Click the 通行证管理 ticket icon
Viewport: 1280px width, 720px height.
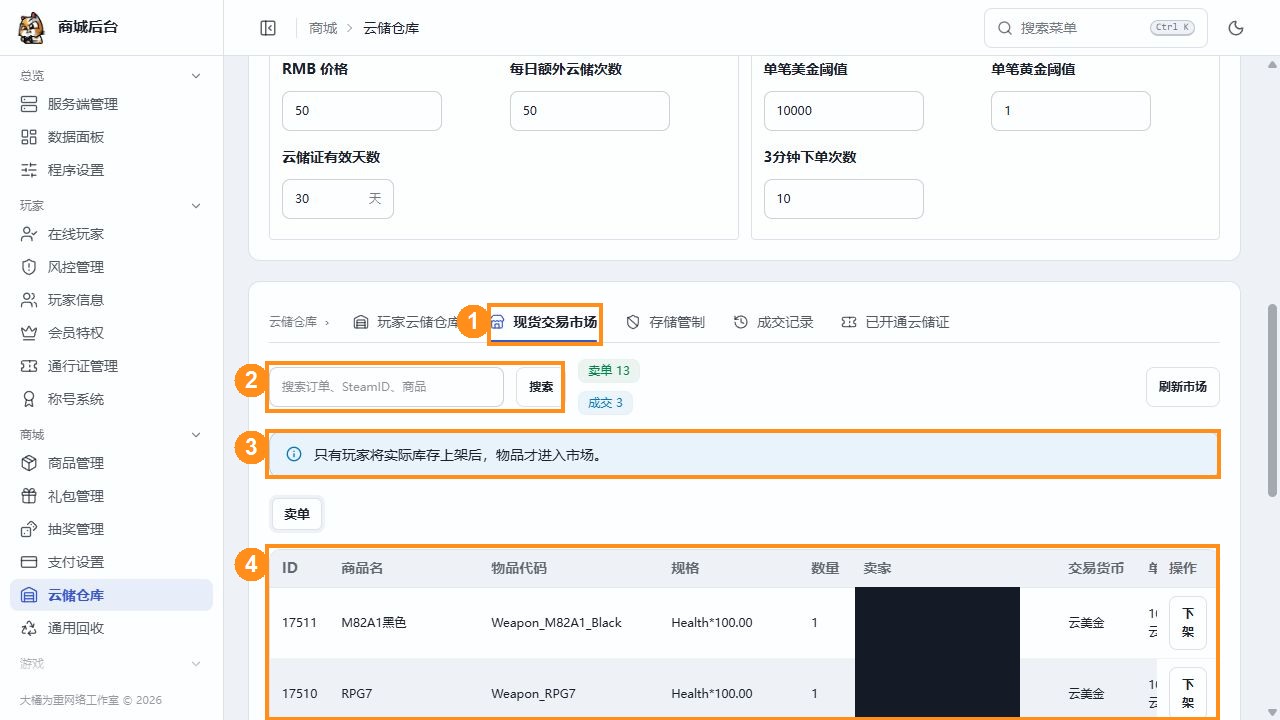[29, 366]
